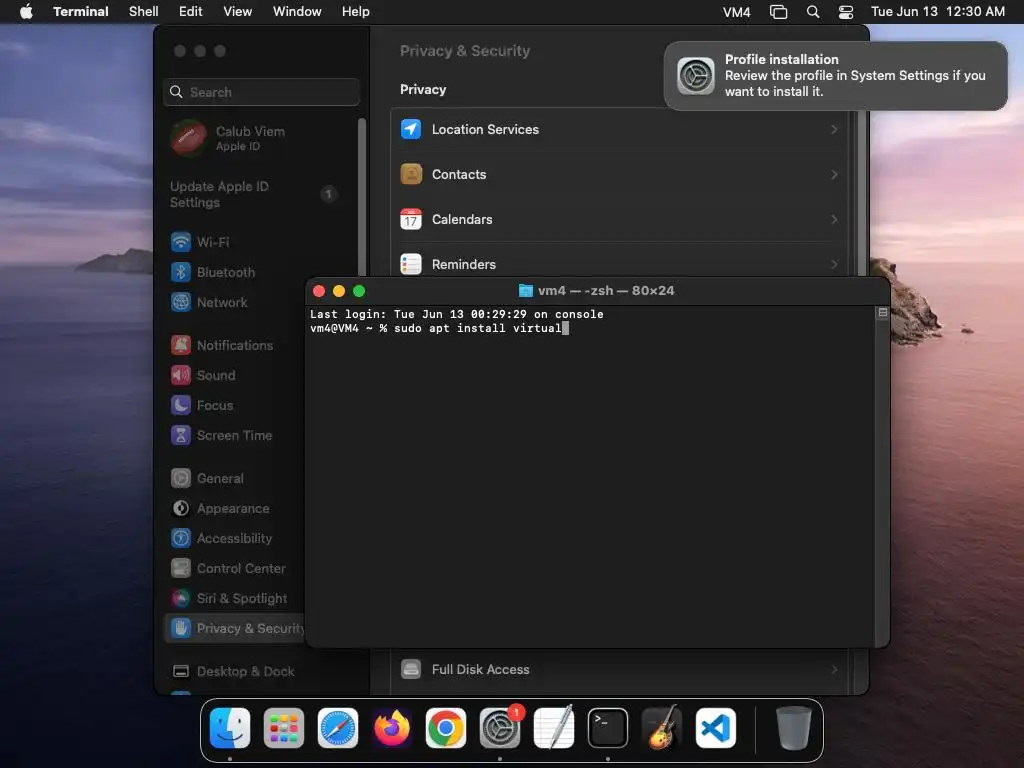Open the View menu

click(x=237, y=11)
